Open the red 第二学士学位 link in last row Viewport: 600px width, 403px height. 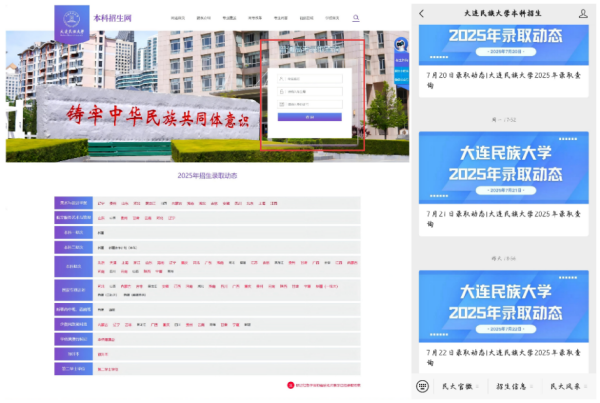pyautogui.click(x=108, y=369)
